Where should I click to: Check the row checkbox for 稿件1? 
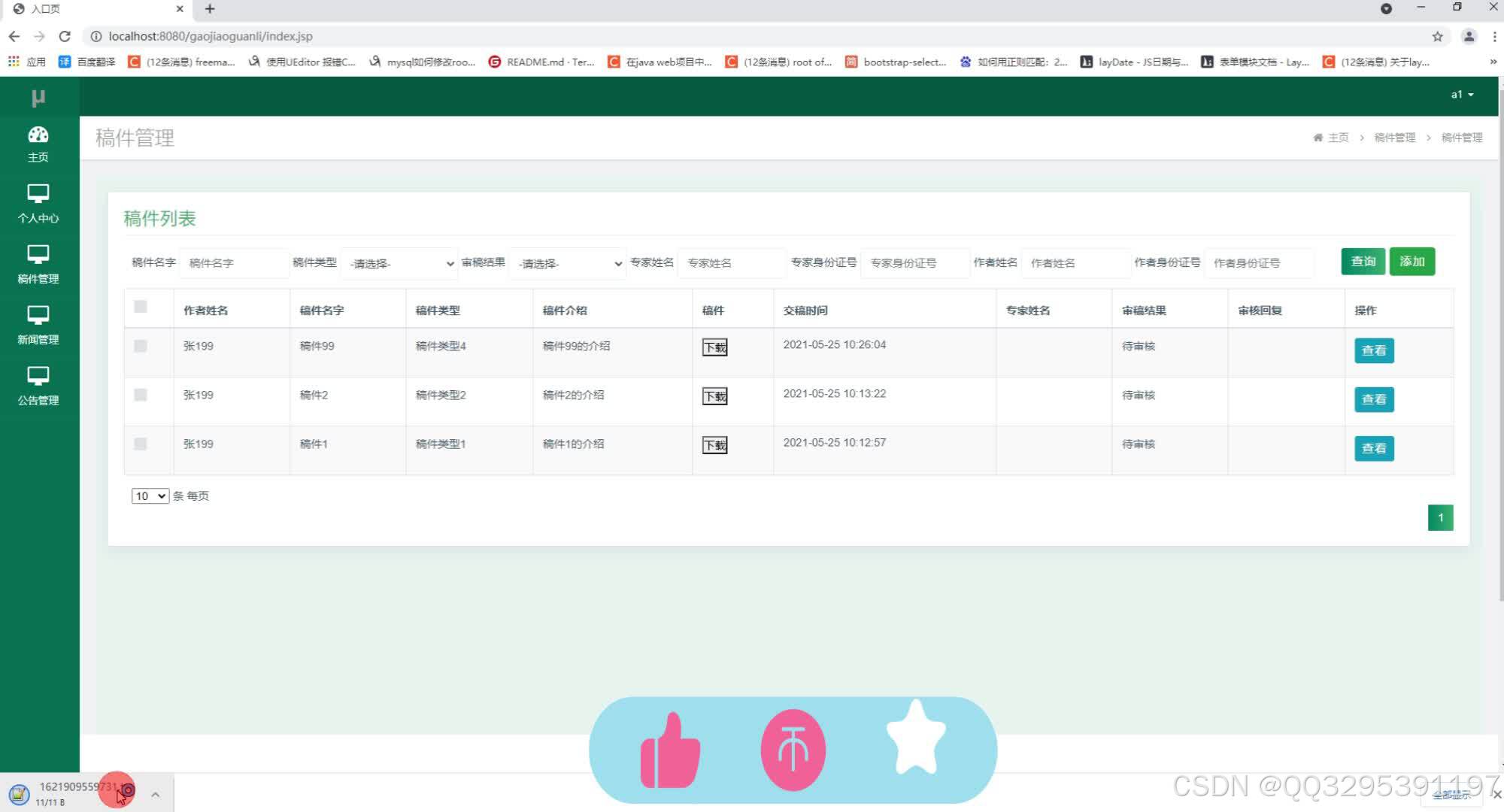click(x=141, y=444)
